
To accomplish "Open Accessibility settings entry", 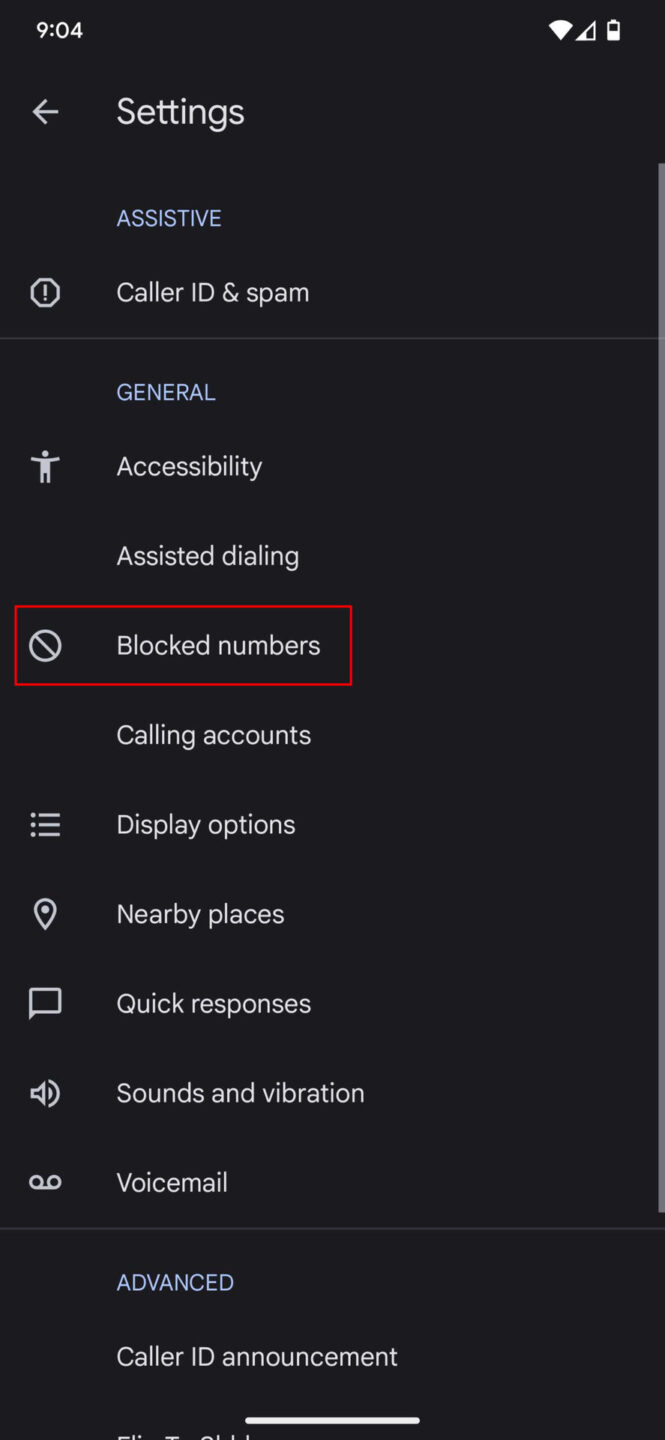I will click(x=189, y=466).
